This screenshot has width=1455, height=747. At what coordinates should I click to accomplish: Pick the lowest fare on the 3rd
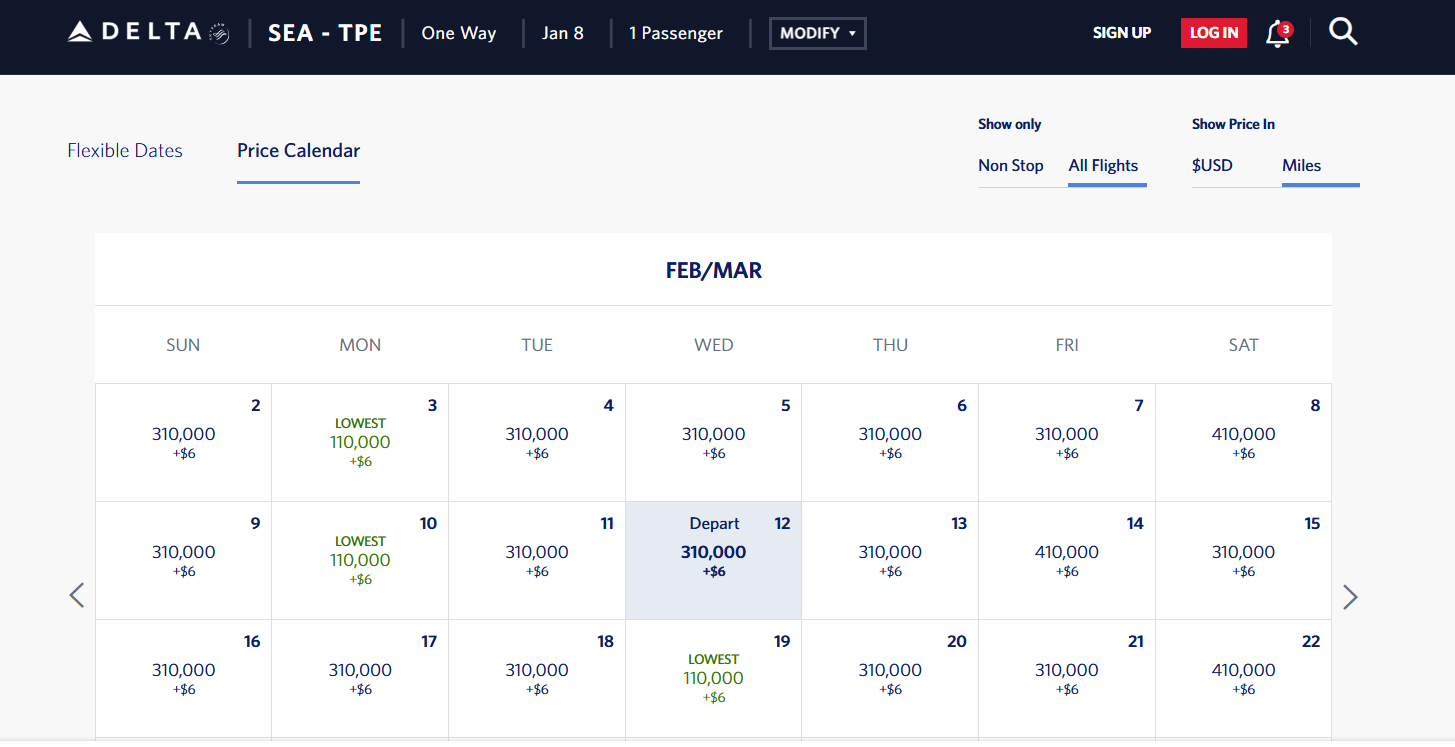pos(360,443)
